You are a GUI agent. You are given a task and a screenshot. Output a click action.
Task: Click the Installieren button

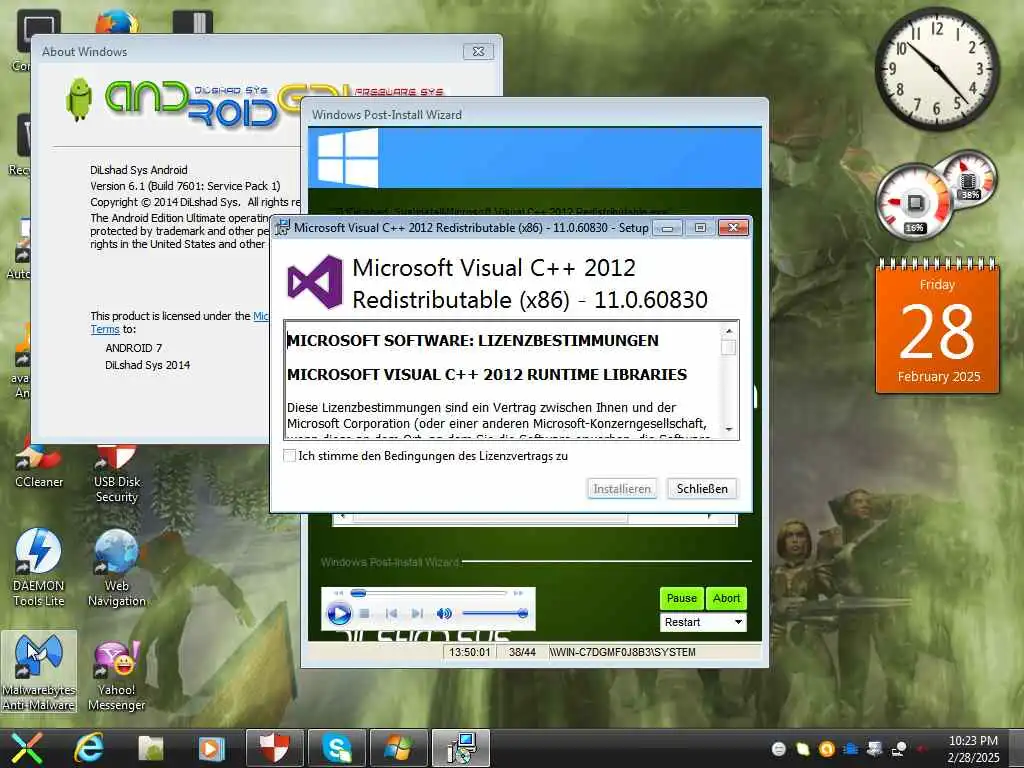pos(622,488)
